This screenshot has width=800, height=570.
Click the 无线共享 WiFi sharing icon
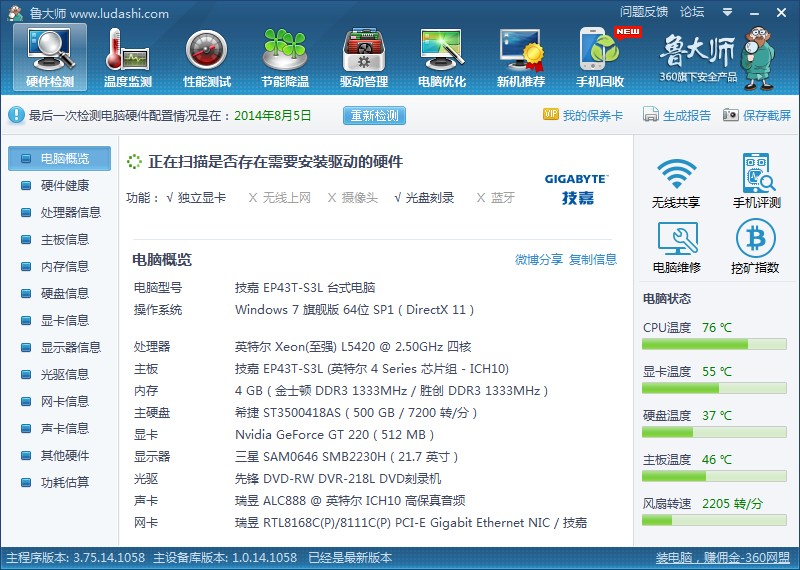676,183
